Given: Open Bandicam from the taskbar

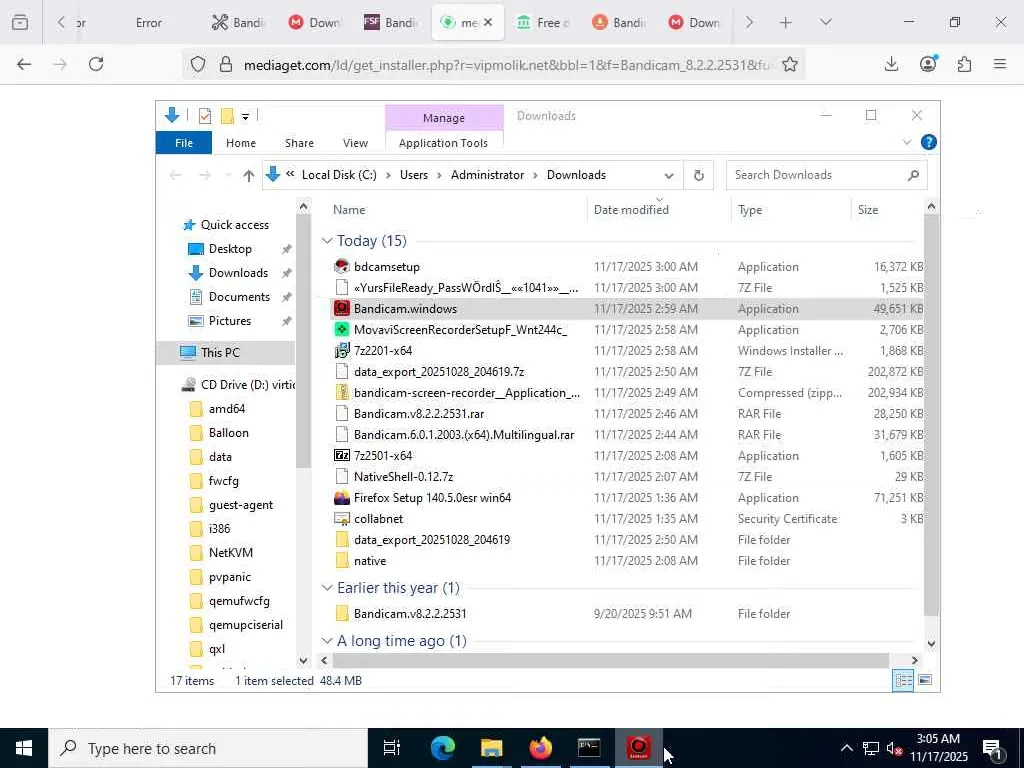Looking at the screenshot, I should click(x=639, y=748).
